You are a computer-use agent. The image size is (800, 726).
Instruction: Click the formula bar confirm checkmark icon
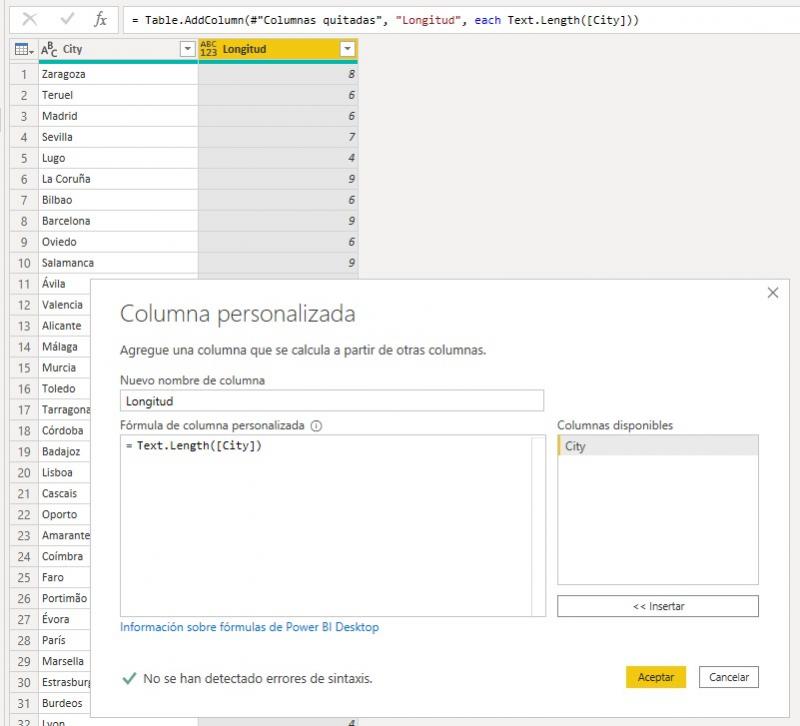point(67,19)
